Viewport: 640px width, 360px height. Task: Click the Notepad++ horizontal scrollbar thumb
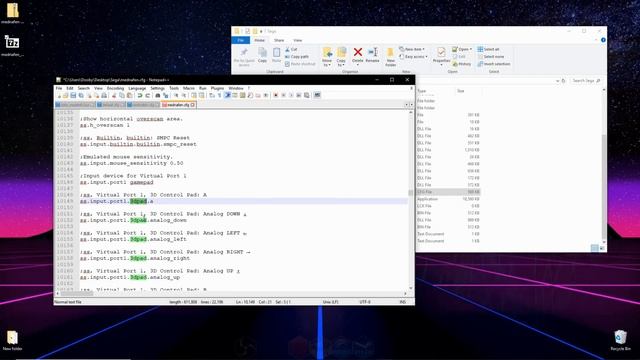coord(77,293)
